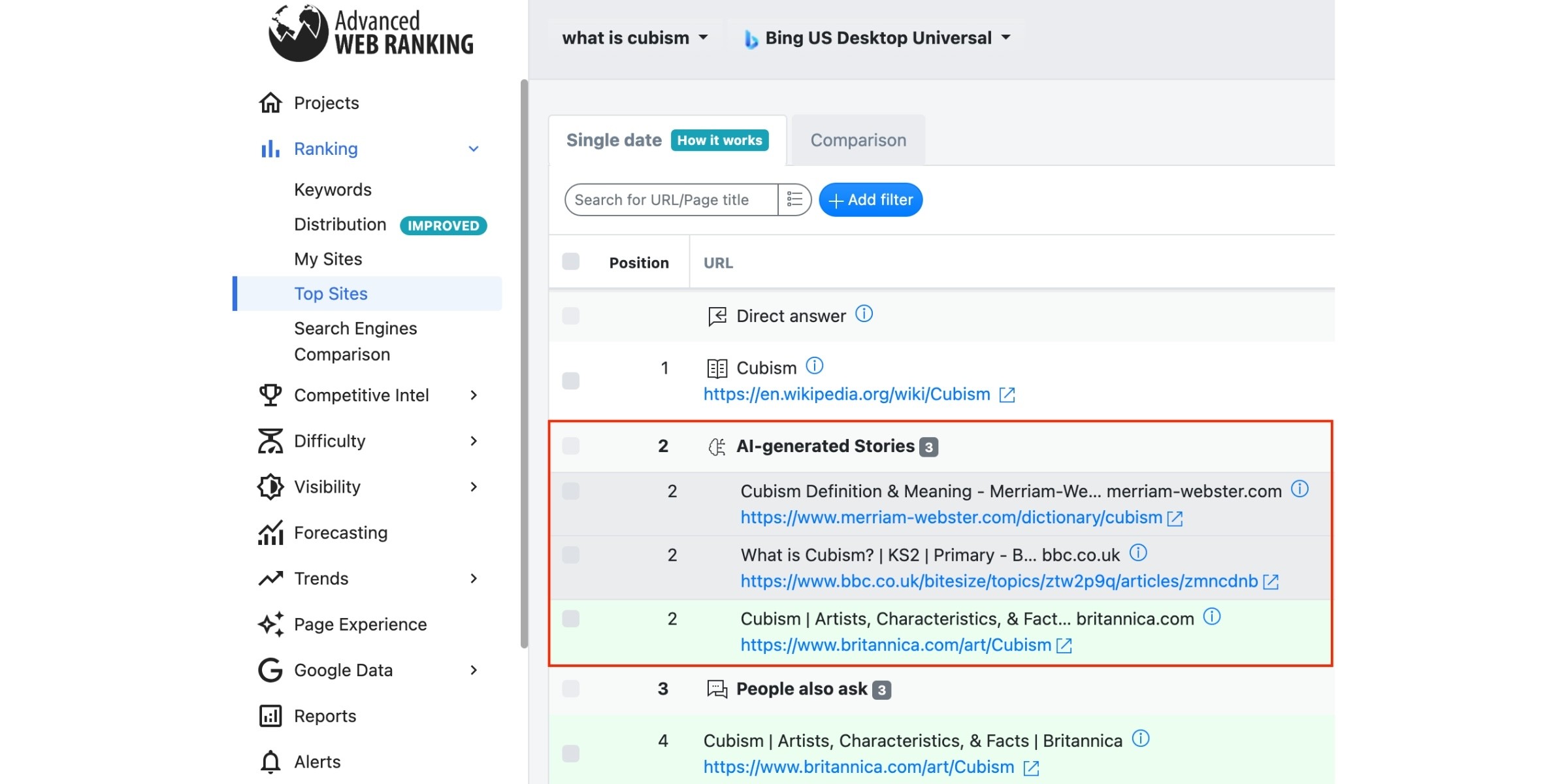Viewport: 1568px width, 784px height.
Task: Click the sidebar vertical scrollbar
Action: tap(524, 363)
